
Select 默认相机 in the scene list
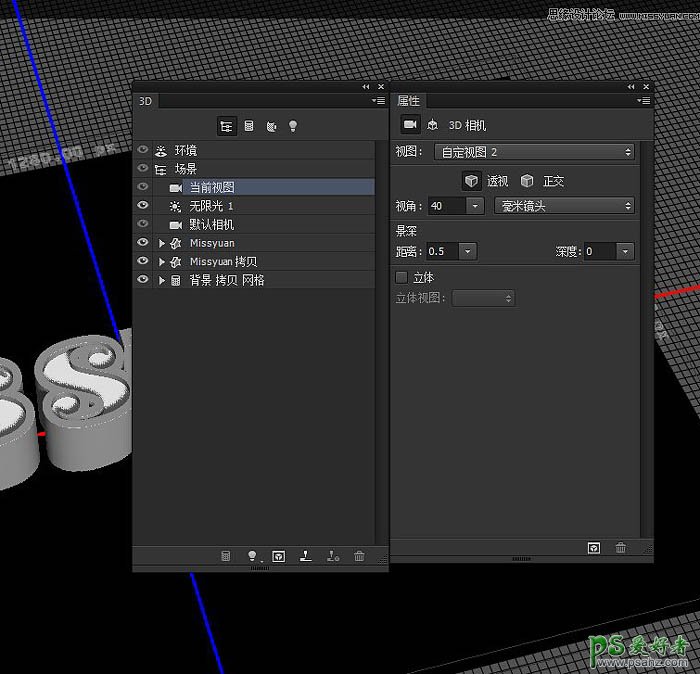pos(211,225)
